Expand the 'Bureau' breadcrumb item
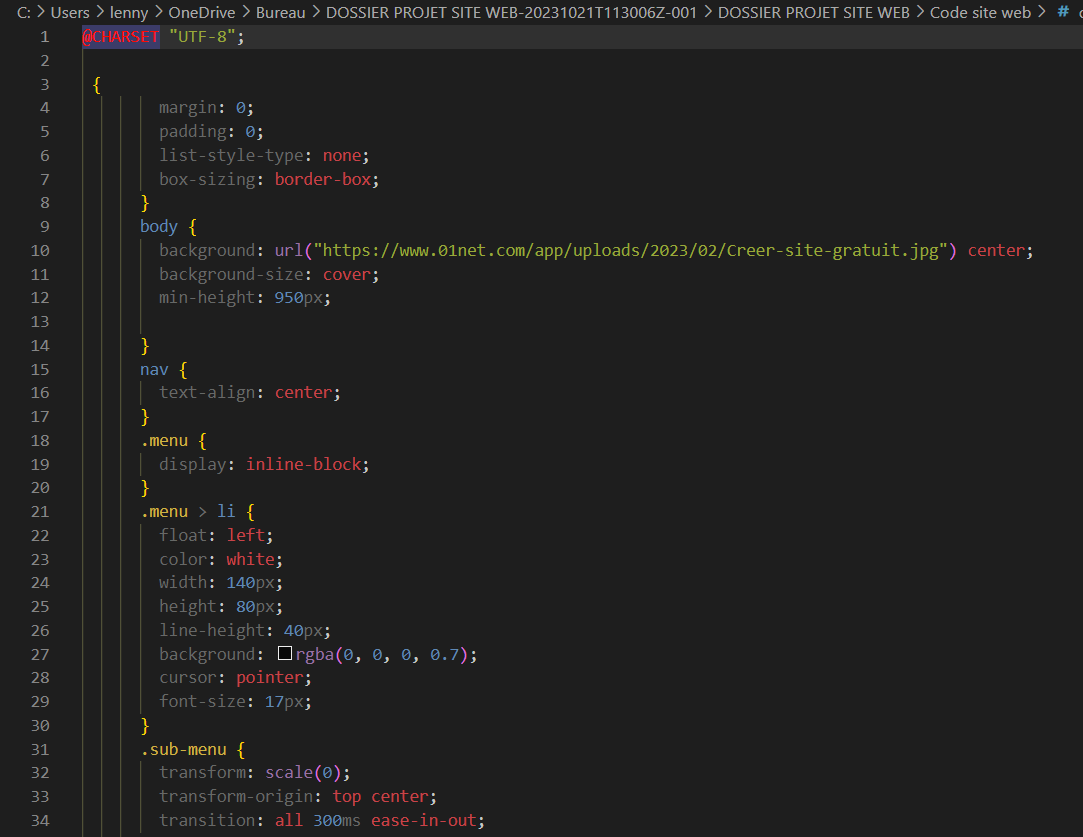The image size is (1083, 837). [280, 13]
